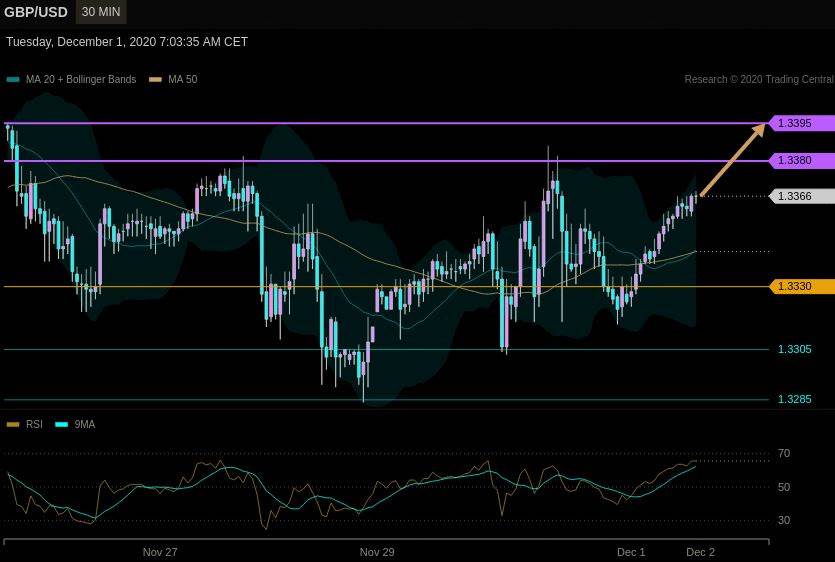
Task: Select the 30 MIN timeframe tab
Action: [101, 12]
